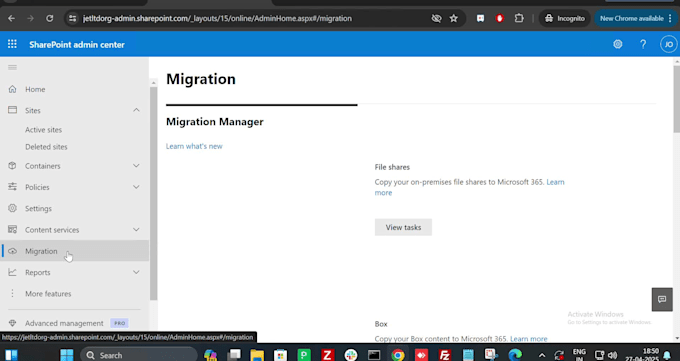
Task: Open the browser extensions puzzle icon
Action: click(x=519, y=18)
